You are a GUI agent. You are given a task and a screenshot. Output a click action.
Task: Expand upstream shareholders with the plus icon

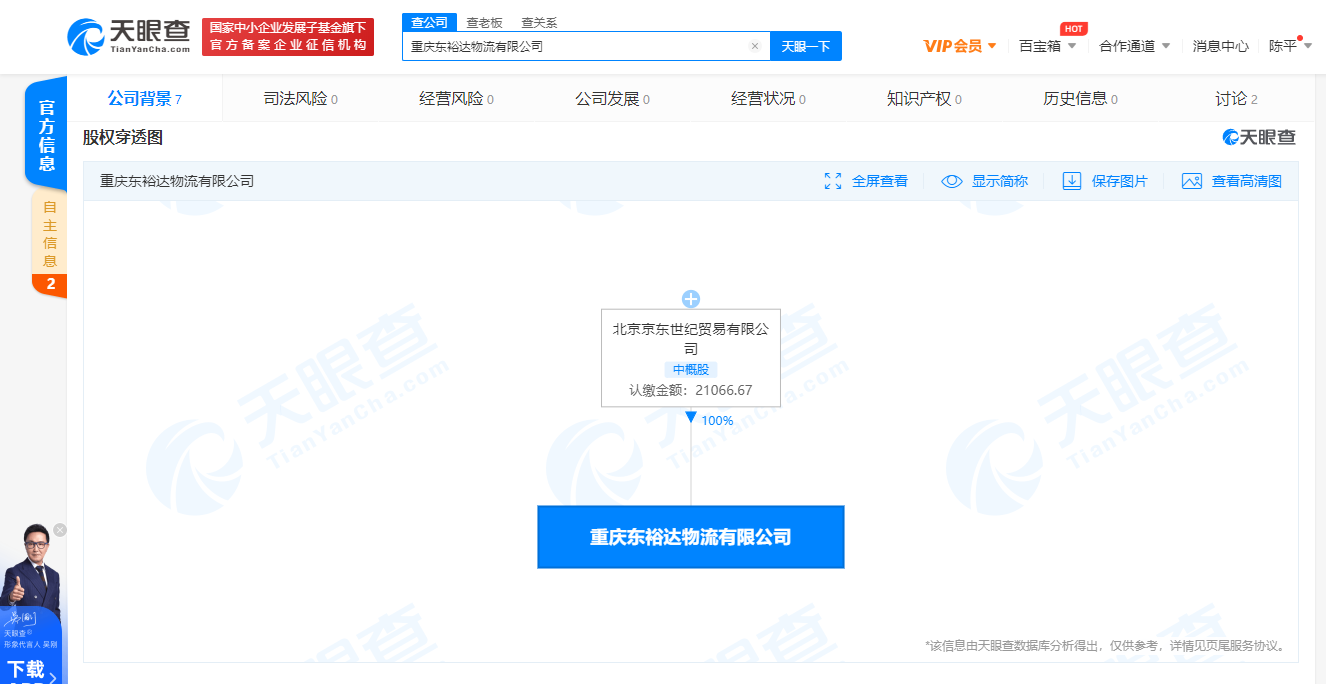[690, 299]
